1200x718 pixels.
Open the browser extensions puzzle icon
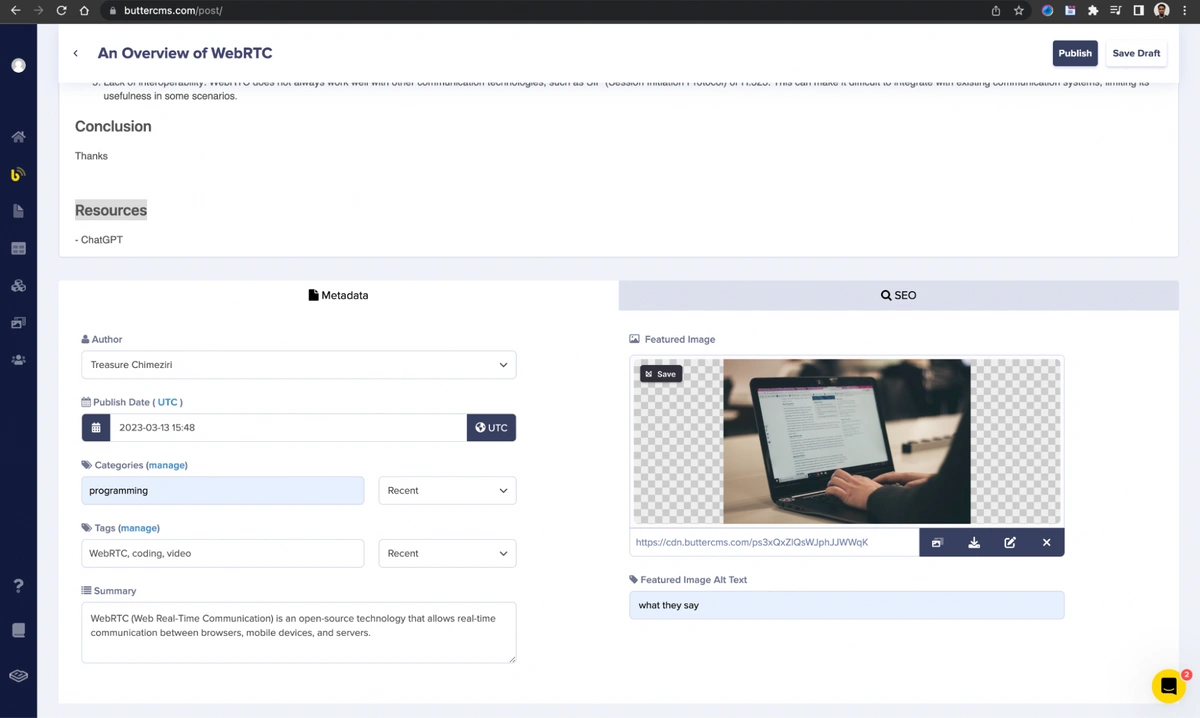(x=1093, y=10)
